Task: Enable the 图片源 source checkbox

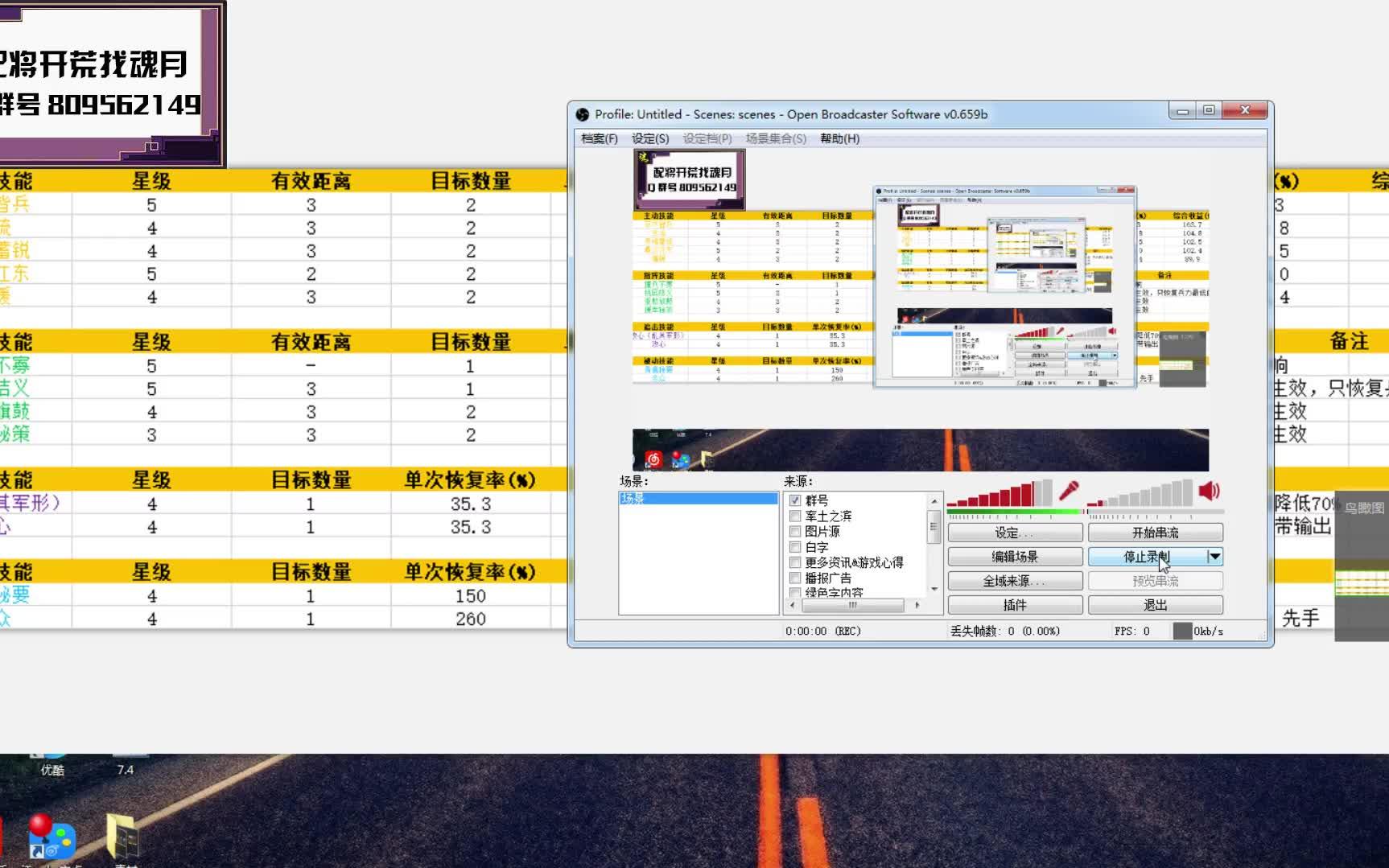Action: pyautogui.click(x=795, y=531)
